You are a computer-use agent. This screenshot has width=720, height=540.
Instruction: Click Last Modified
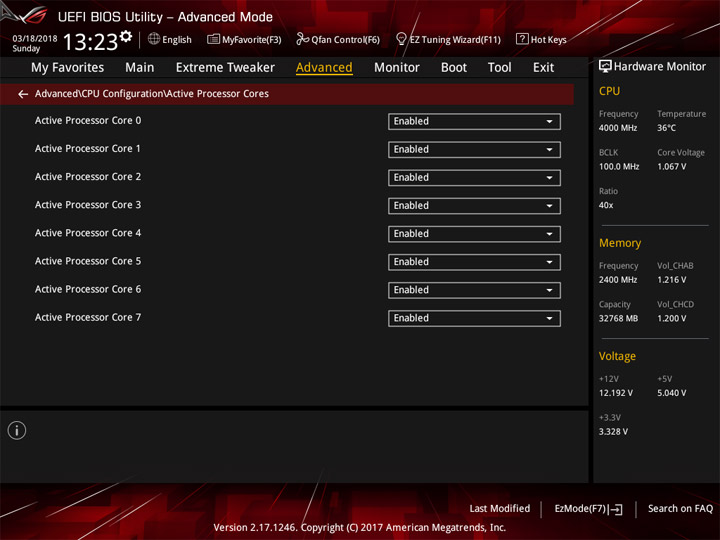point(500,509)
